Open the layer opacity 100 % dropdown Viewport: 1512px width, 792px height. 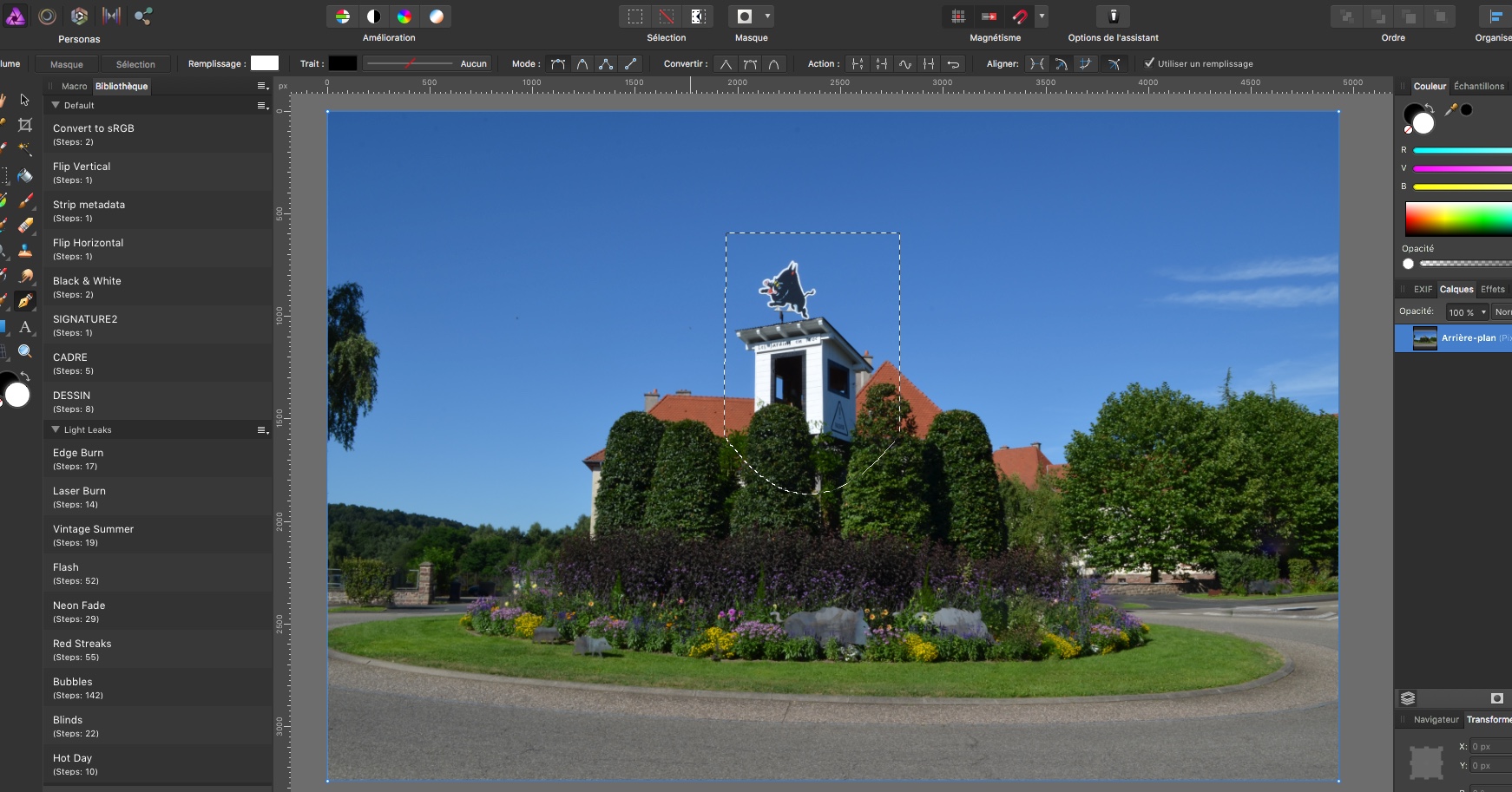(1467, 312)
